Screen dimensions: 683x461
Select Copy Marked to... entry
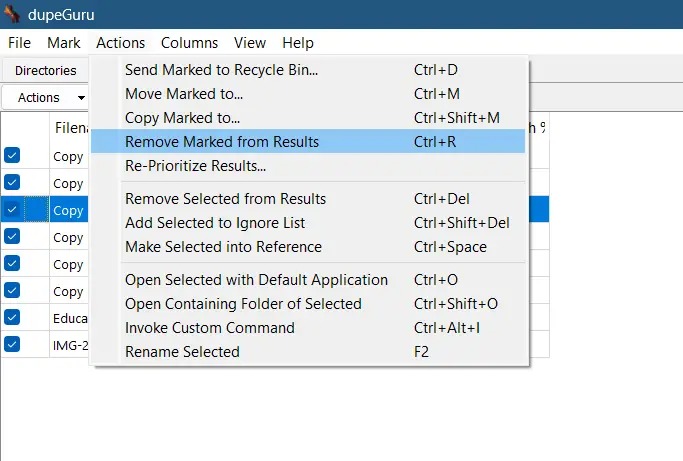[308, 118]
